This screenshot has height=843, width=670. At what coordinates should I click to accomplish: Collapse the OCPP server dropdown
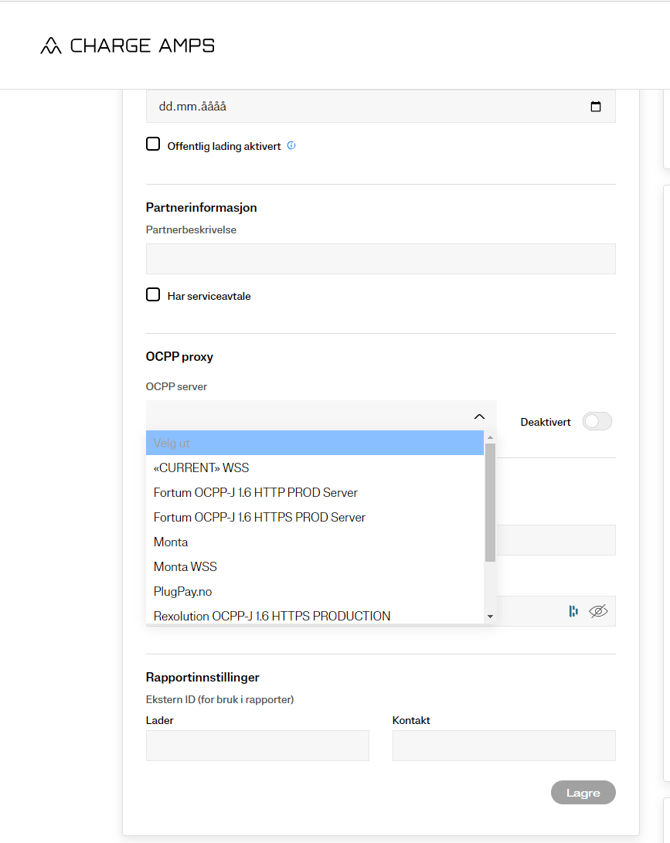point(479,417)
